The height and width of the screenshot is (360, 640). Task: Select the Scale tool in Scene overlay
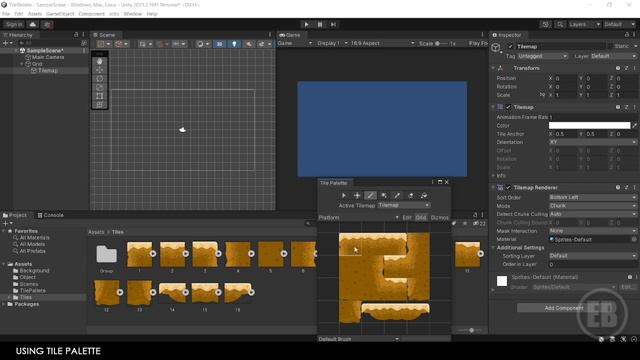[100, 87]
